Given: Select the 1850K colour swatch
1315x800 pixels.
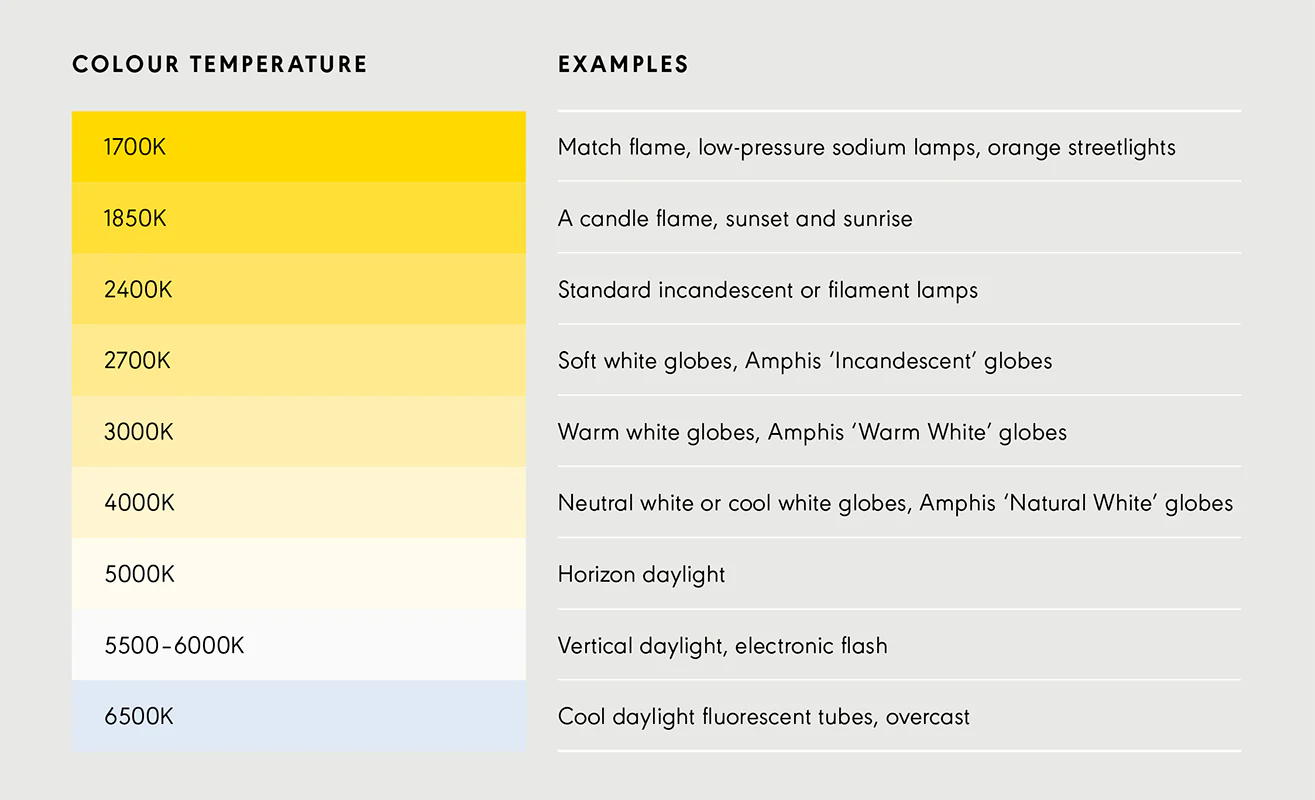Looking at the screenshot, I should tap(299, 217).
